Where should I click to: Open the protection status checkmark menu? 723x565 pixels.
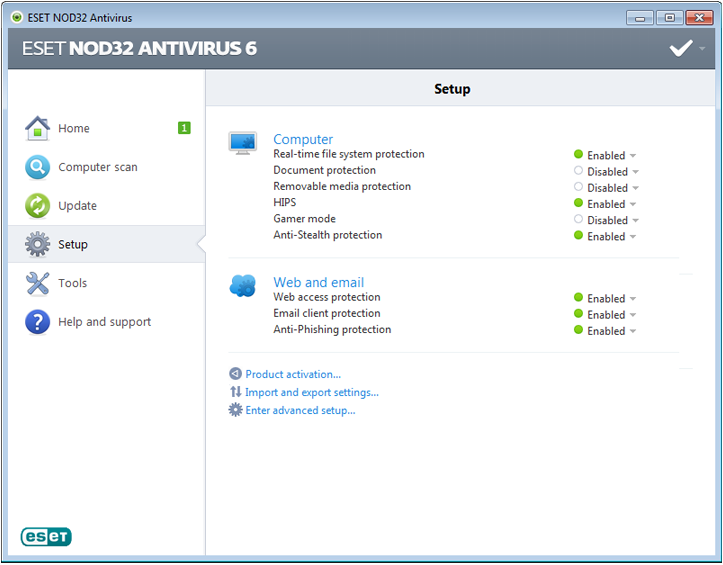coord(685,48)
